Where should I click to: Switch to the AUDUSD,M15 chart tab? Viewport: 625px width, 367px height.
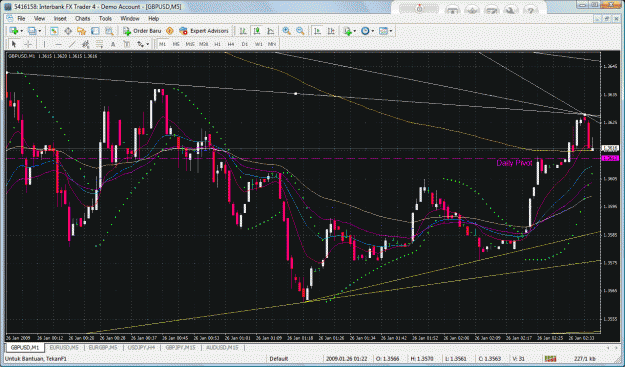222,348
